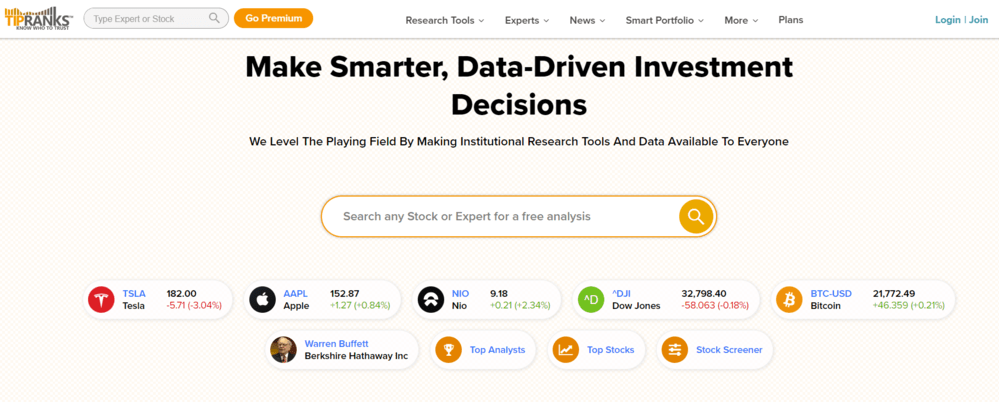Open the Plans menu item
The image size is (999, 402).
click(x=790, y=20)
